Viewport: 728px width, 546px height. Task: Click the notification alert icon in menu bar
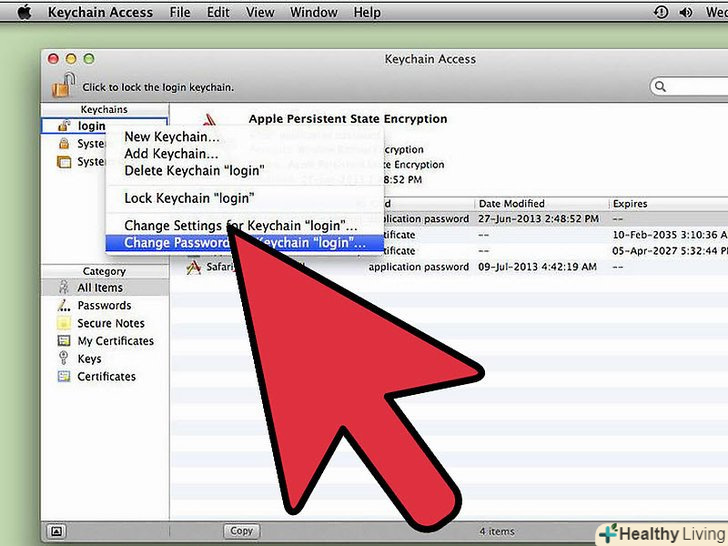click(x=661, y=12)
